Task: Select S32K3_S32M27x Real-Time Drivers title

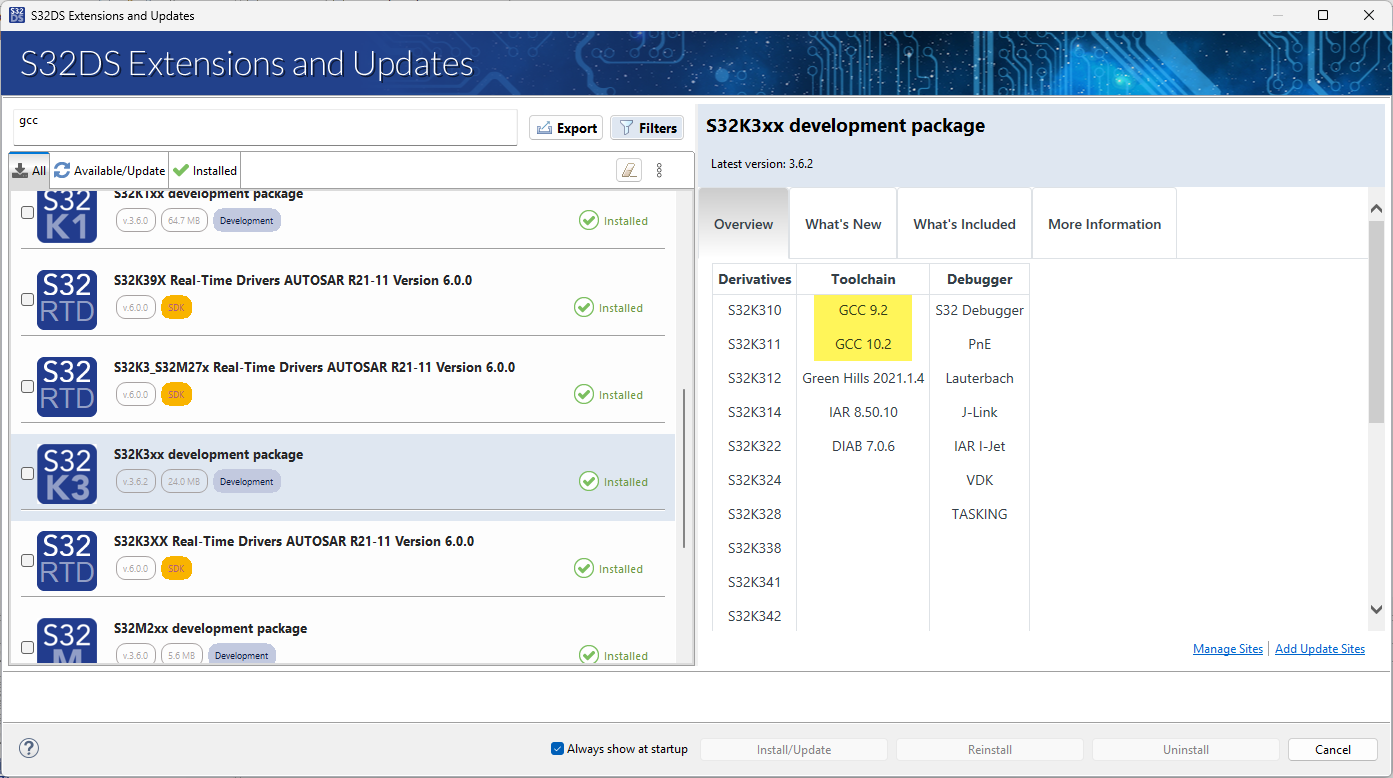Action: pos(315,367)
